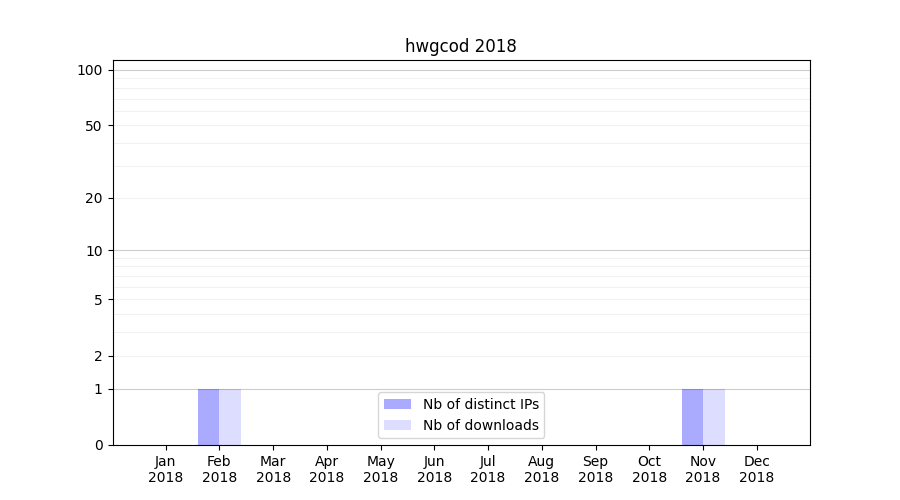The height and width of the screenshot is (500, 900).
Task: Select the Mar 2018 axis label
Action: pos(273,469)
